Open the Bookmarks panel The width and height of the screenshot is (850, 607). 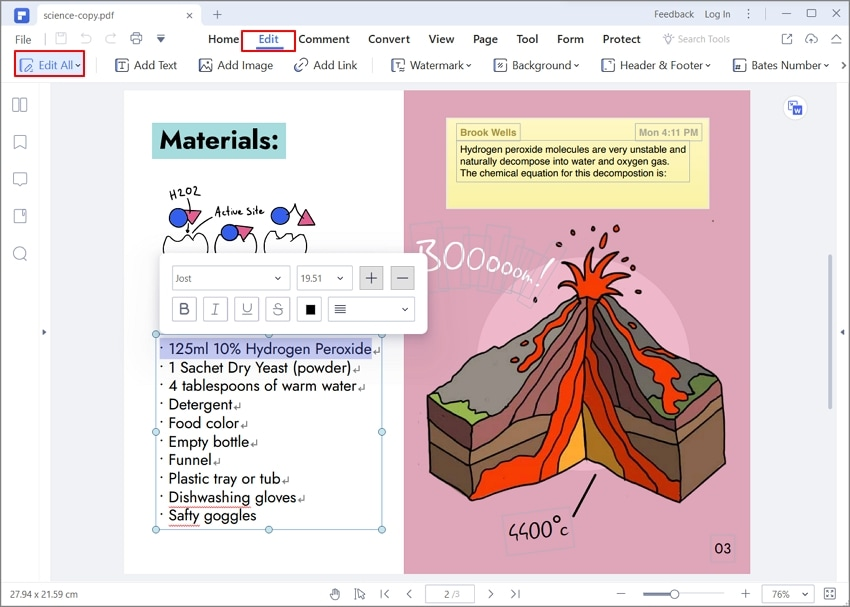click(20, 141)
